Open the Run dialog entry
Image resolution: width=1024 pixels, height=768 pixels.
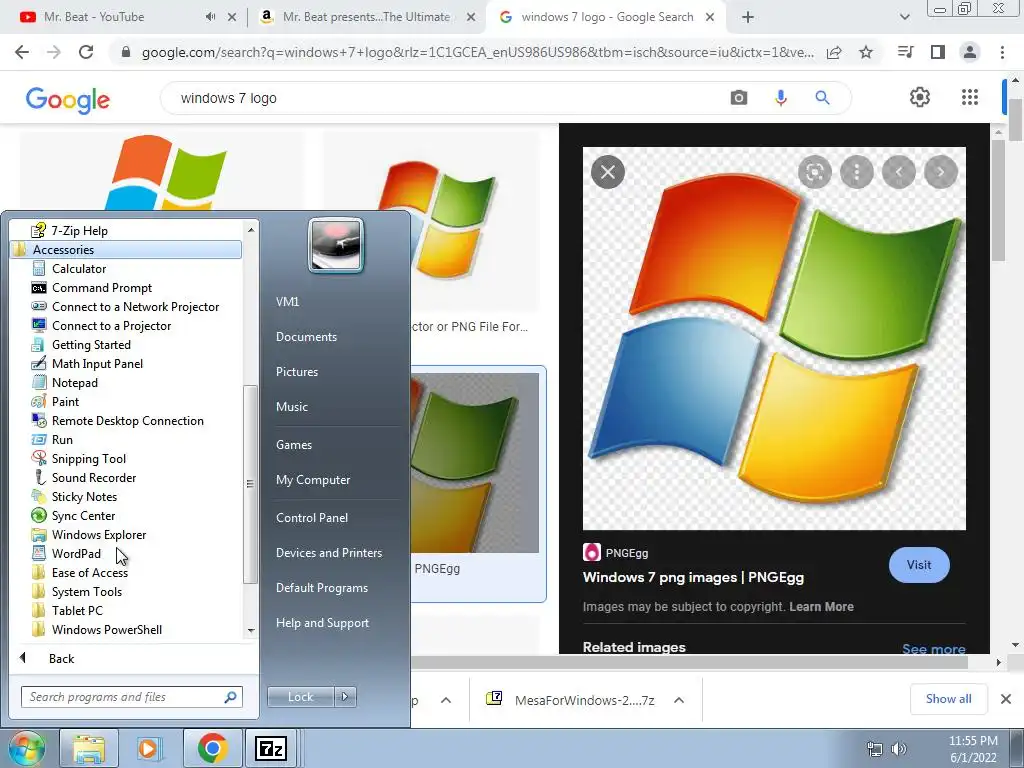pyautogui.click(x=62, y=439)
